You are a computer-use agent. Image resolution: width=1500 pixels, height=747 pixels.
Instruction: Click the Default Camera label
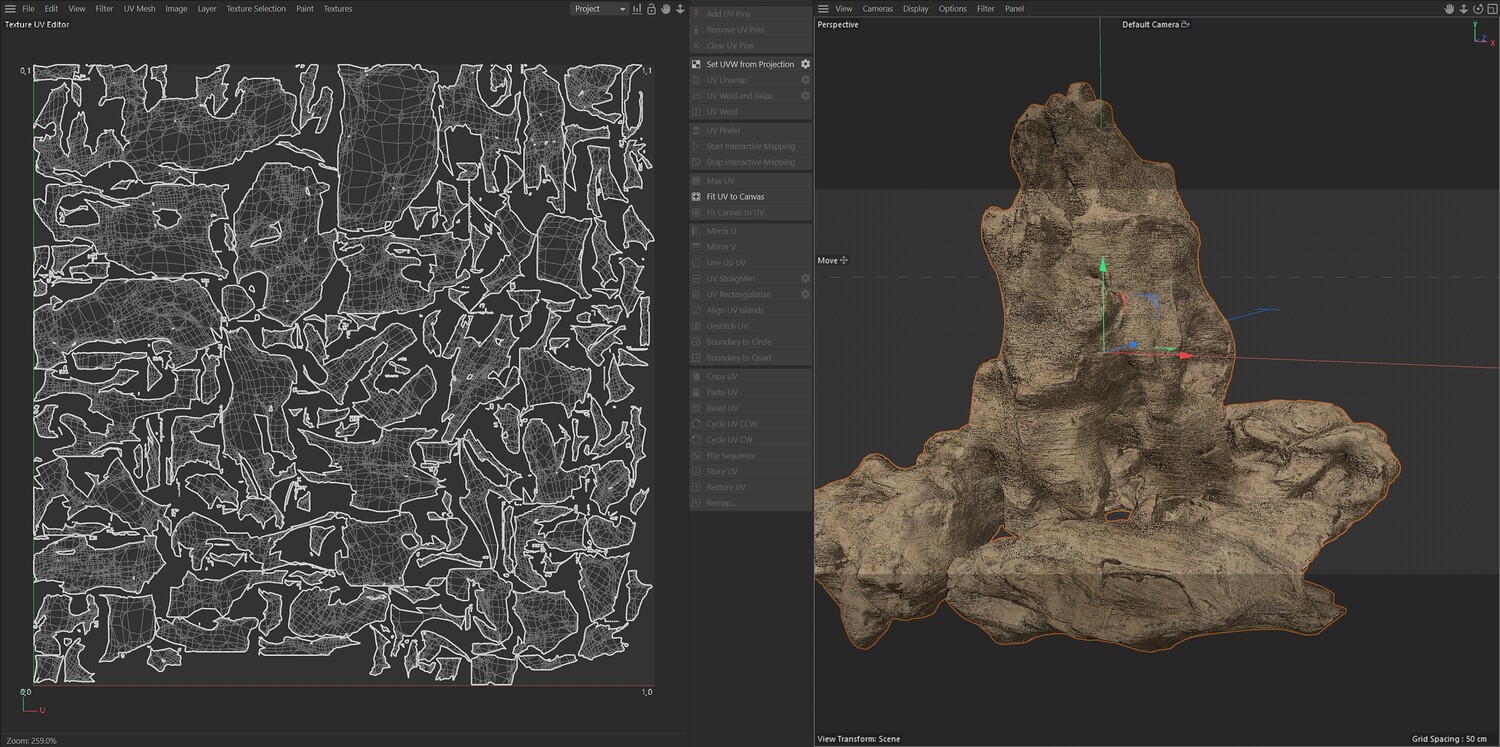[x=1150, y=25]
